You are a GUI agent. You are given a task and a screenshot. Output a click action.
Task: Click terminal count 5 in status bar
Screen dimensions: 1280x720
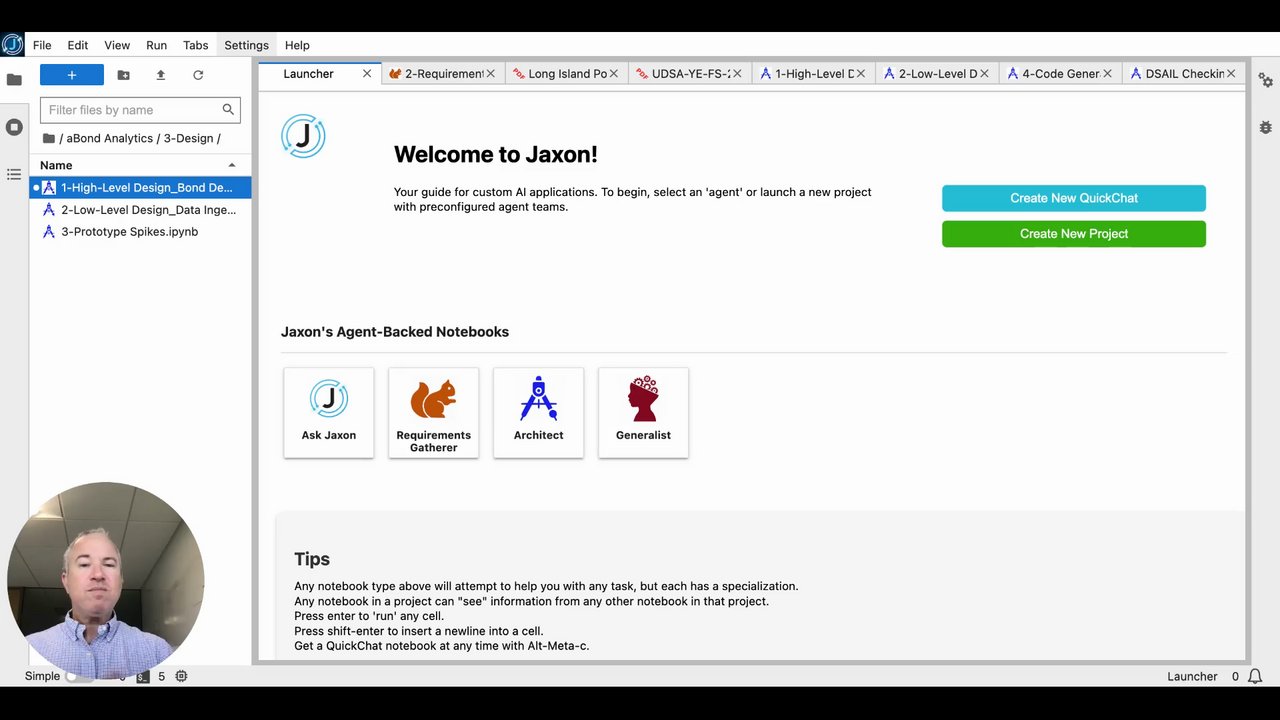click(x=161, y=677)
